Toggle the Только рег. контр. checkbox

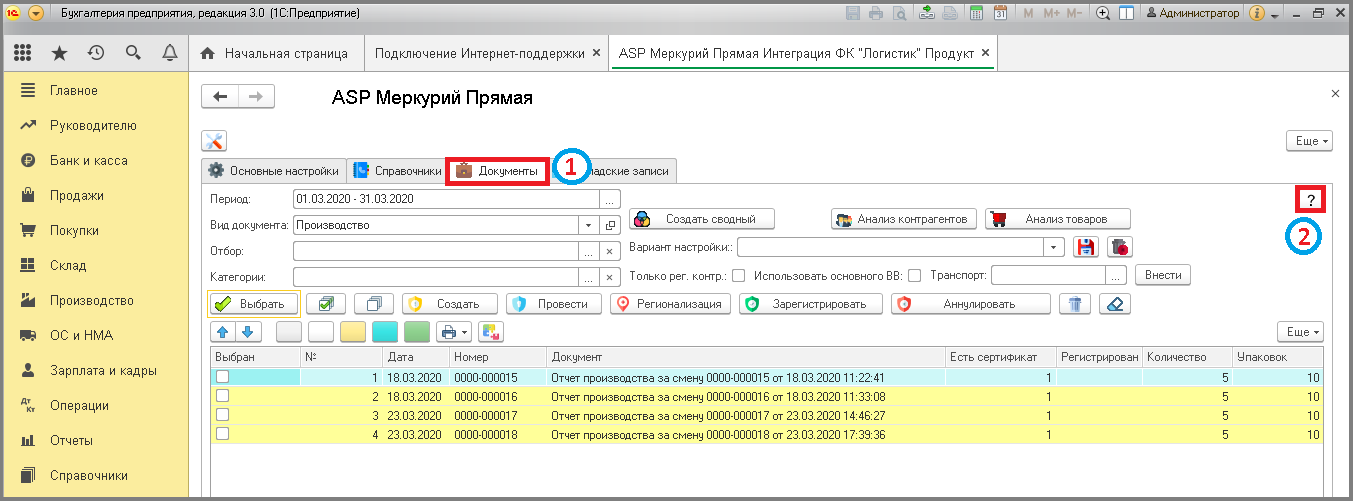739,276
